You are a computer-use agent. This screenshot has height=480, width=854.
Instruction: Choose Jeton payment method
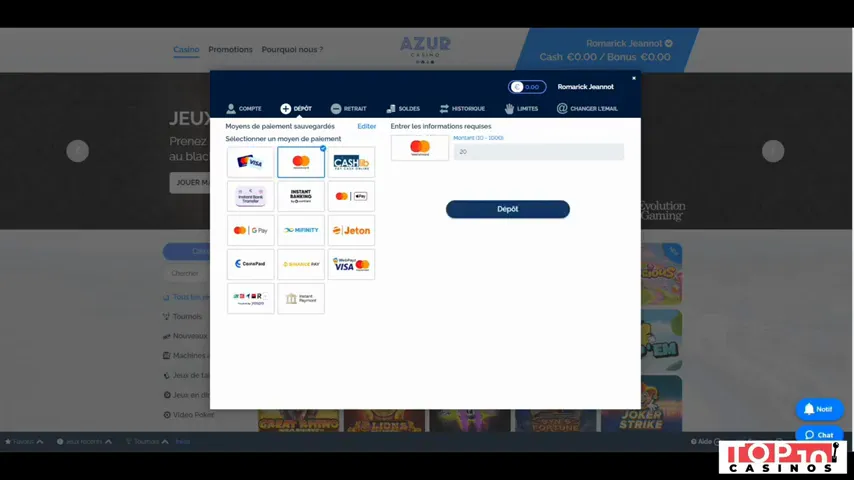pyautogui.click(x=351, y=230)
